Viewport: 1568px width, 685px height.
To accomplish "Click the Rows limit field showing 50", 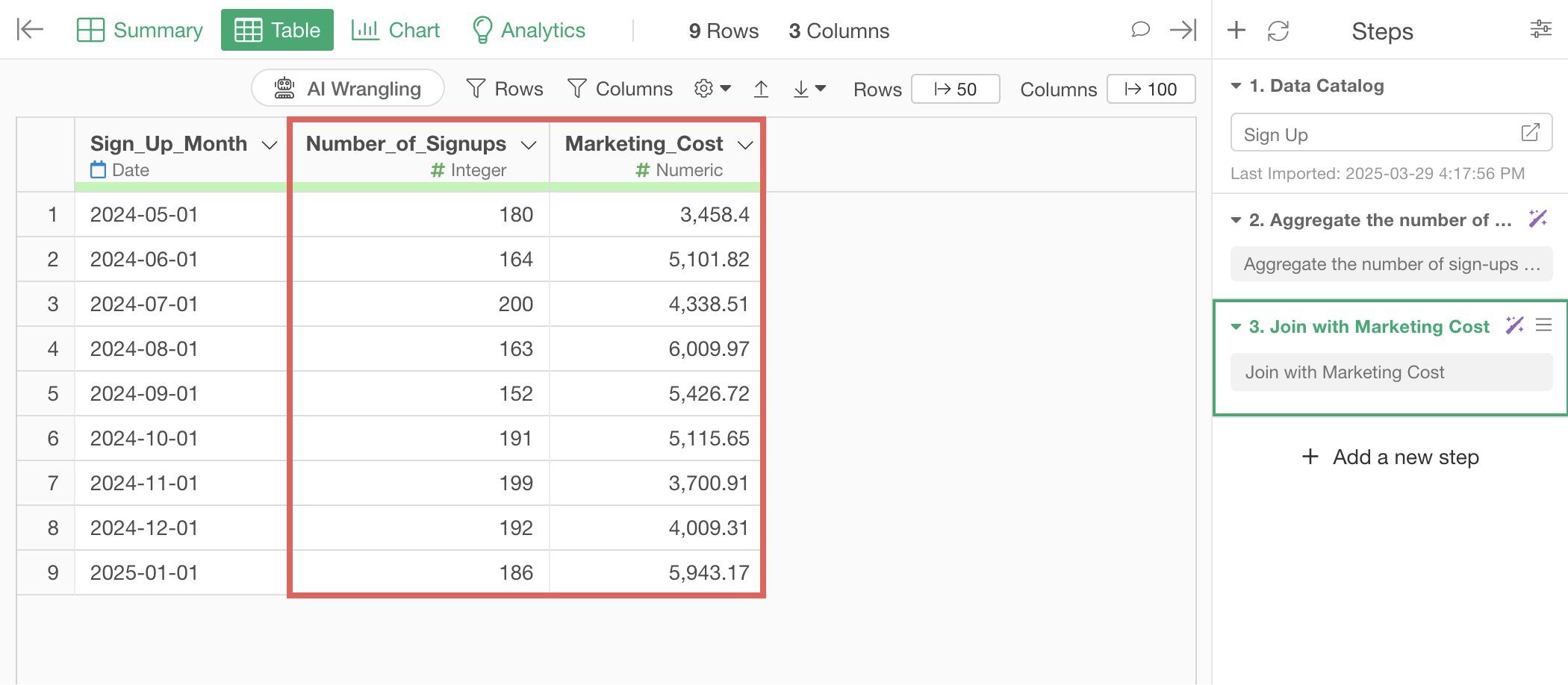I will click(x=955, y=89).
